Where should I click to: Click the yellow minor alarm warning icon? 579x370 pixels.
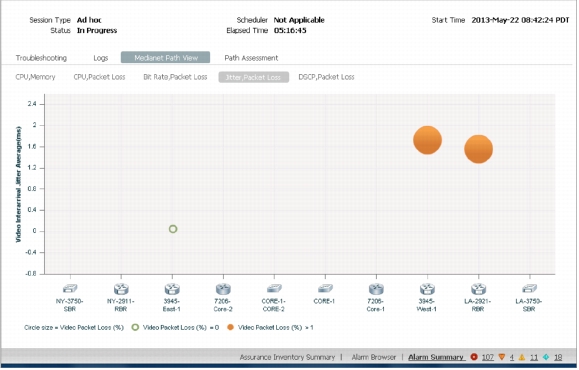522,357
